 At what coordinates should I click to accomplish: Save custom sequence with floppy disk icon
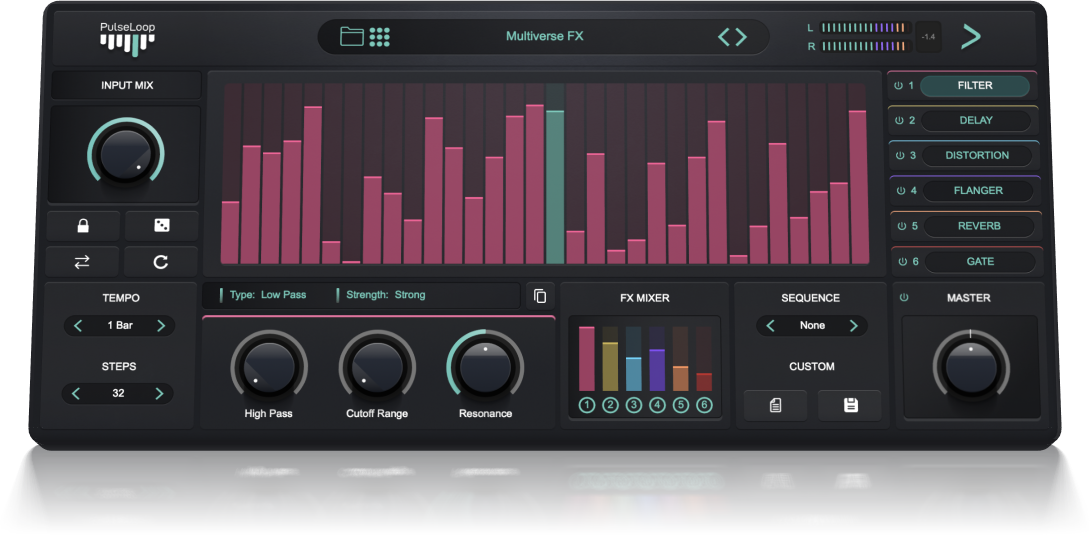tap(850, 405)
